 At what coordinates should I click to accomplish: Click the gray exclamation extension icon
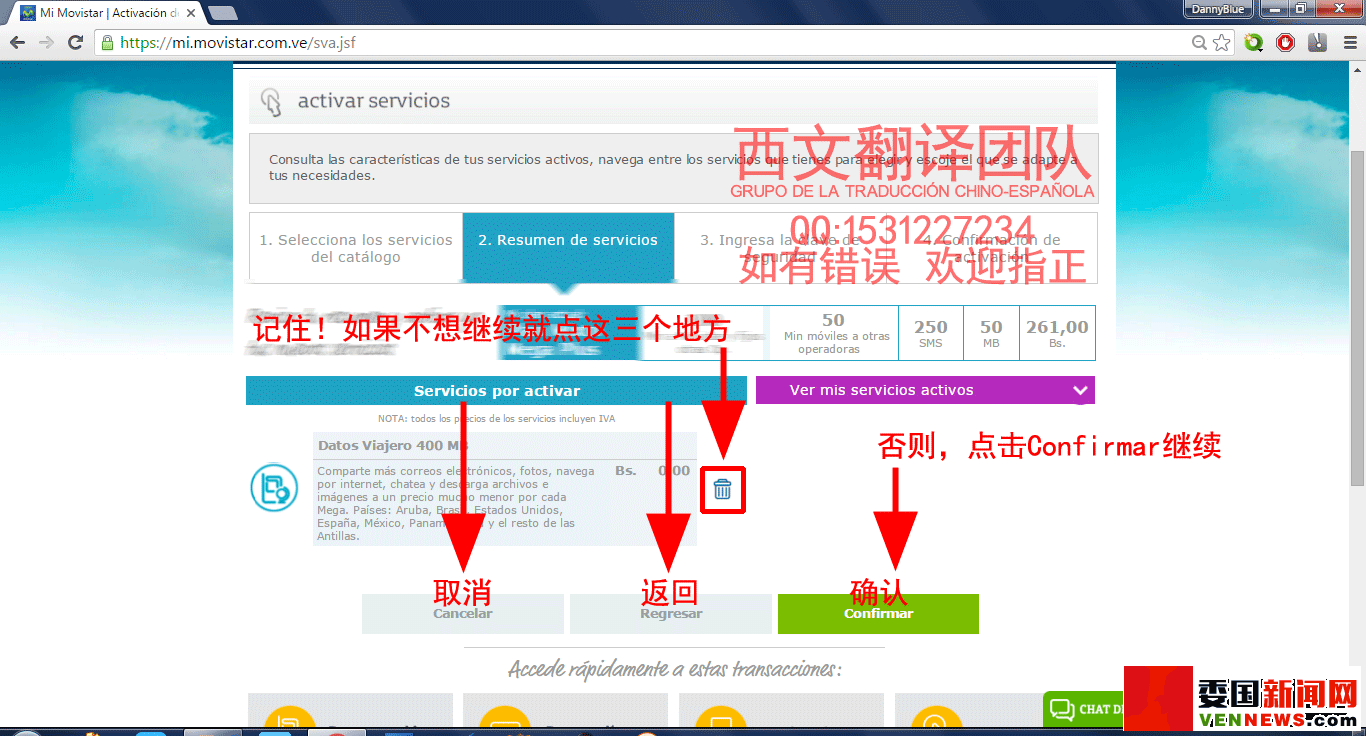click(1317, 43)
